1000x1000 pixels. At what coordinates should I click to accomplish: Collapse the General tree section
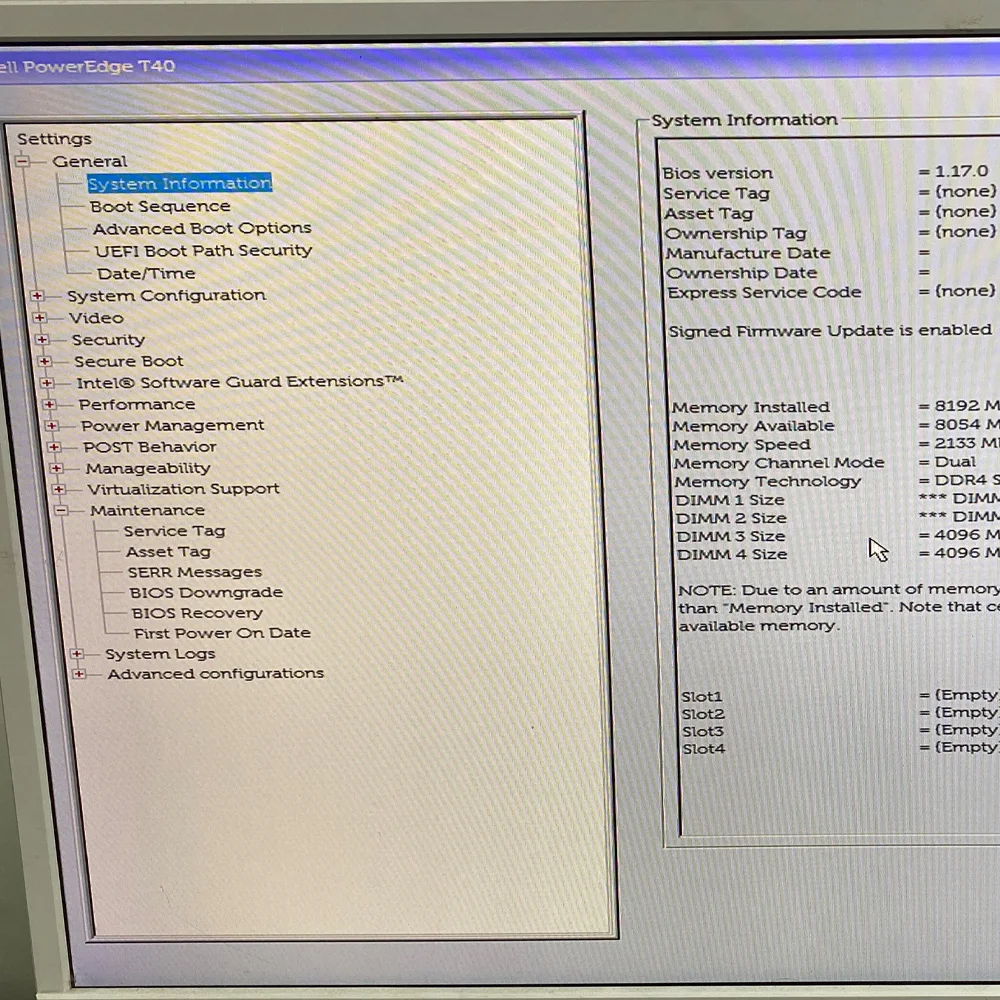click(22, 161)
